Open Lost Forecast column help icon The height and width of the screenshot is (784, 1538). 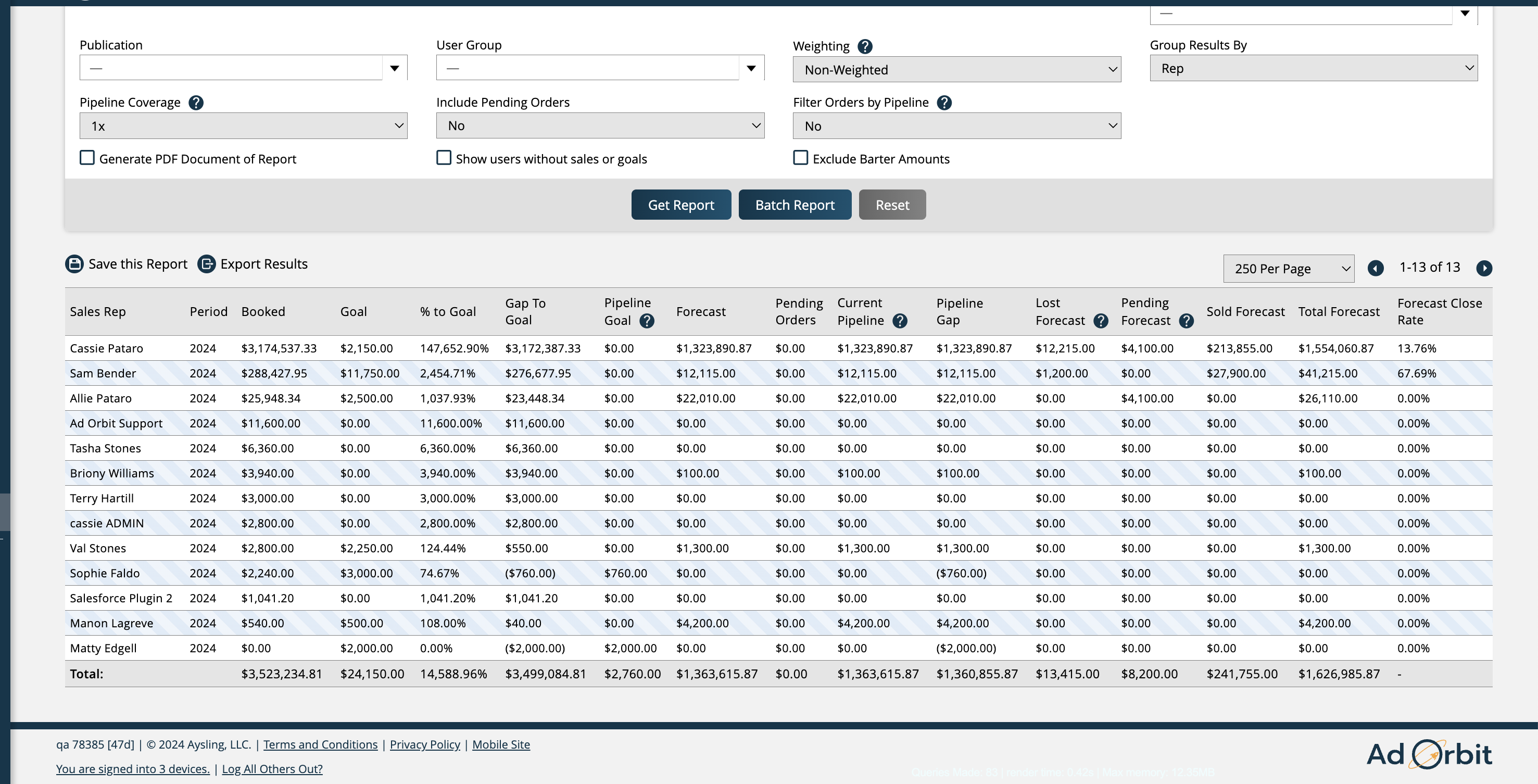click(1101, 321)
